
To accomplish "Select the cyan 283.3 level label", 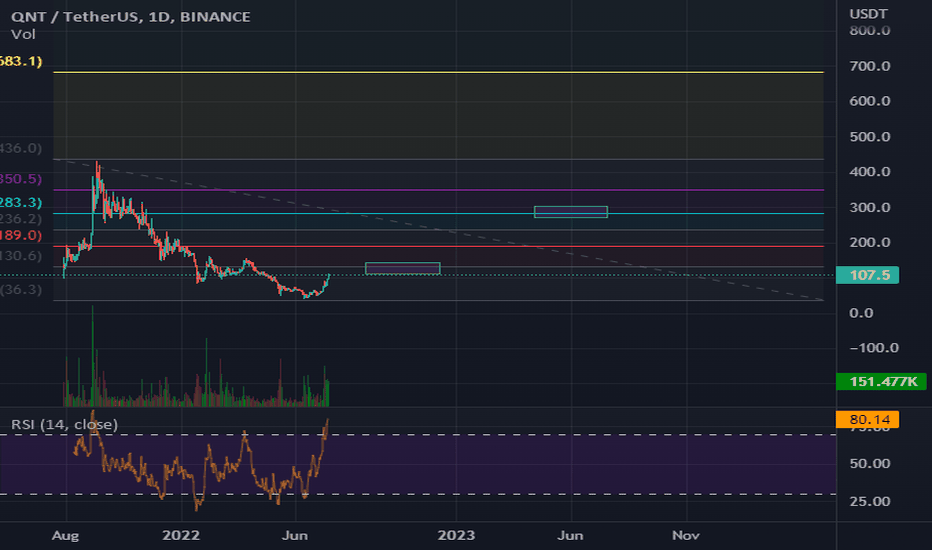I will click(21, 203).
